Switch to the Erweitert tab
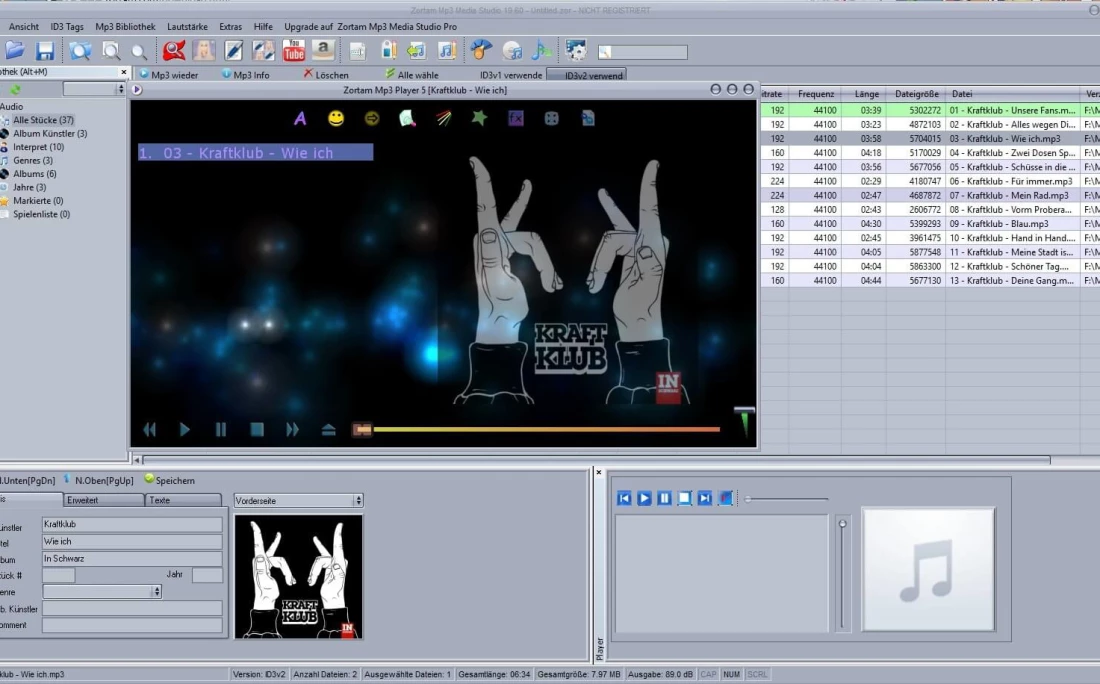 coord(103,500)
